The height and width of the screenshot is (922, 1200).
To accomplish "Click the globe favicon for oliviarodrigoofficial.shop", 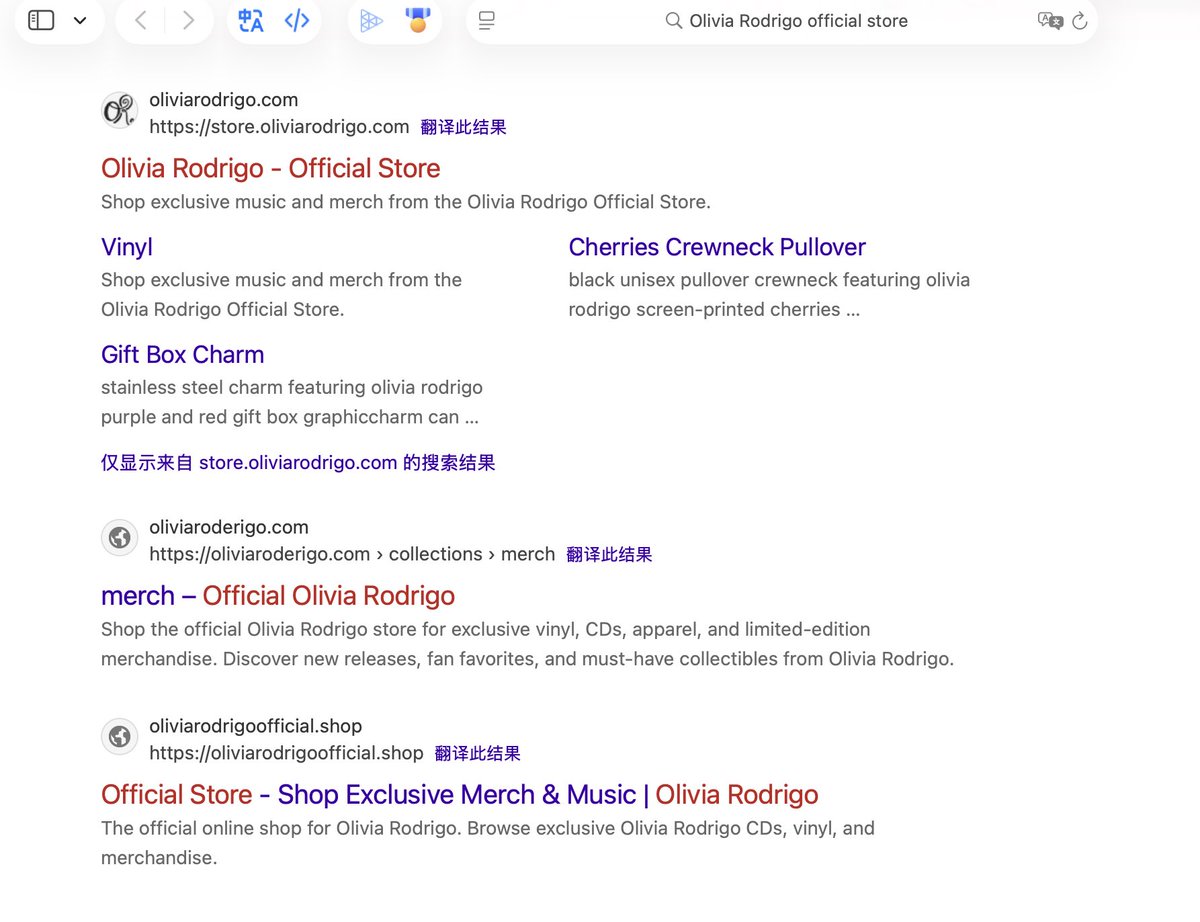I will point(119,737).
